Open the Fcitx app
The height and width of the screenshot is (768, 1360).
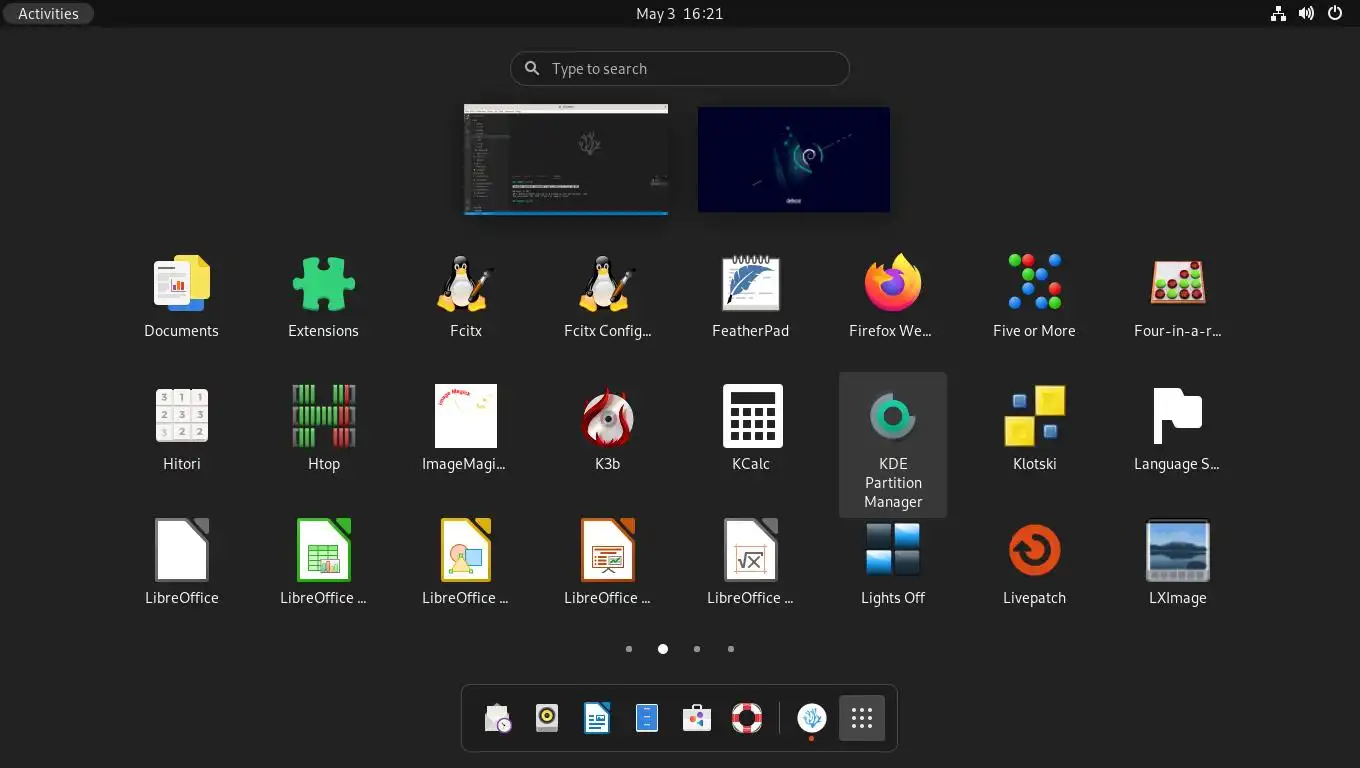click(466, 295)
